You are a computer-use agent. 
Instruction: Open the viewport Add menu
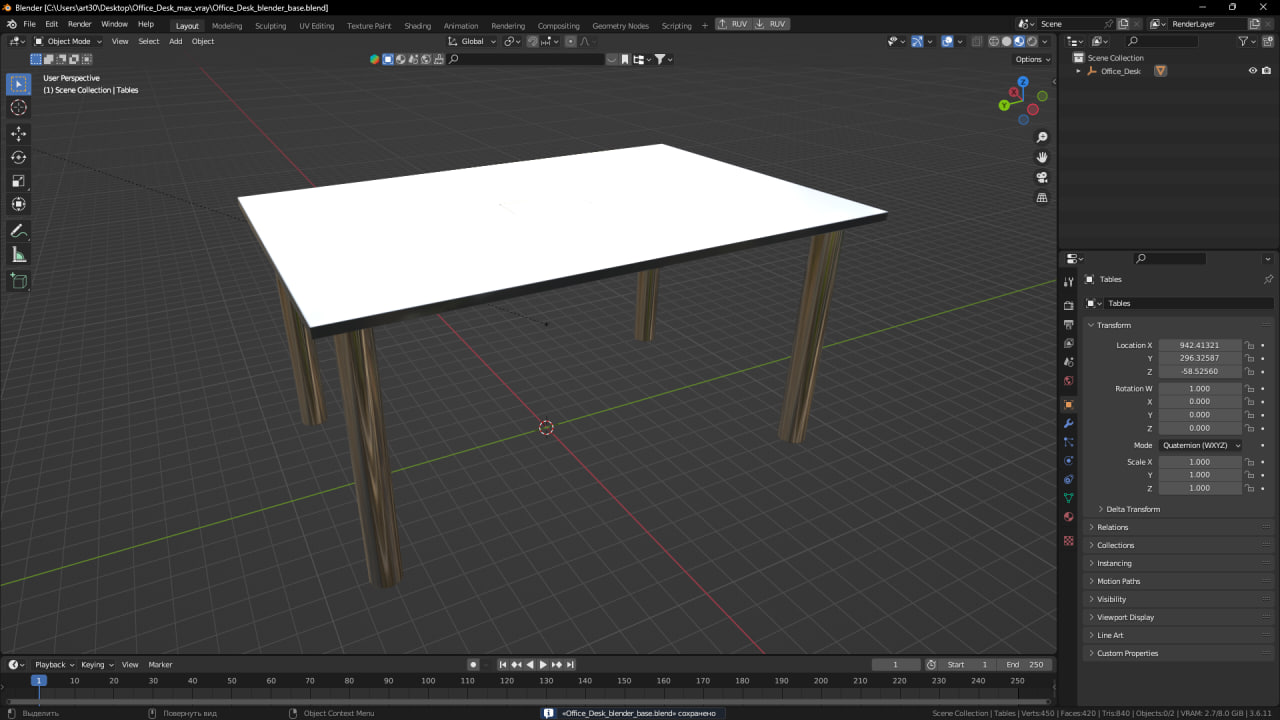point(175,41)
